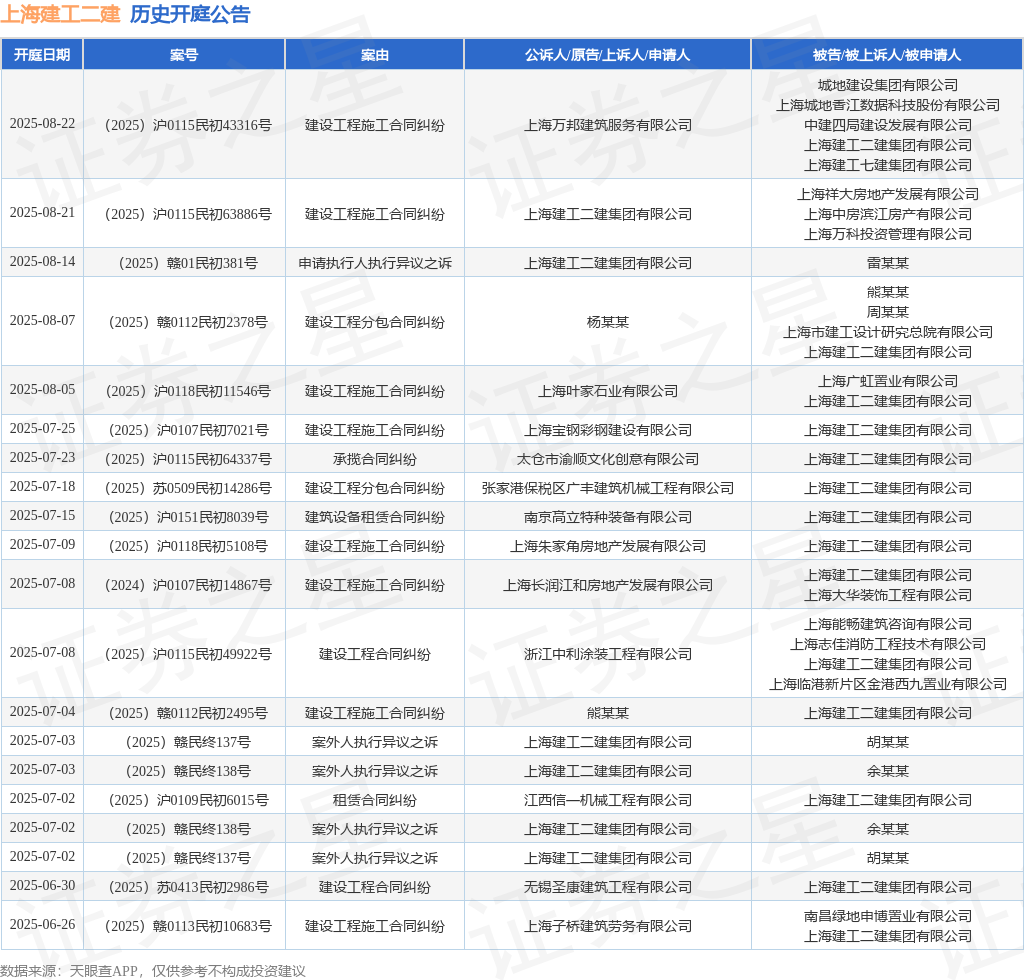Select case number 赣0112民初2495号

click(188, 713)
